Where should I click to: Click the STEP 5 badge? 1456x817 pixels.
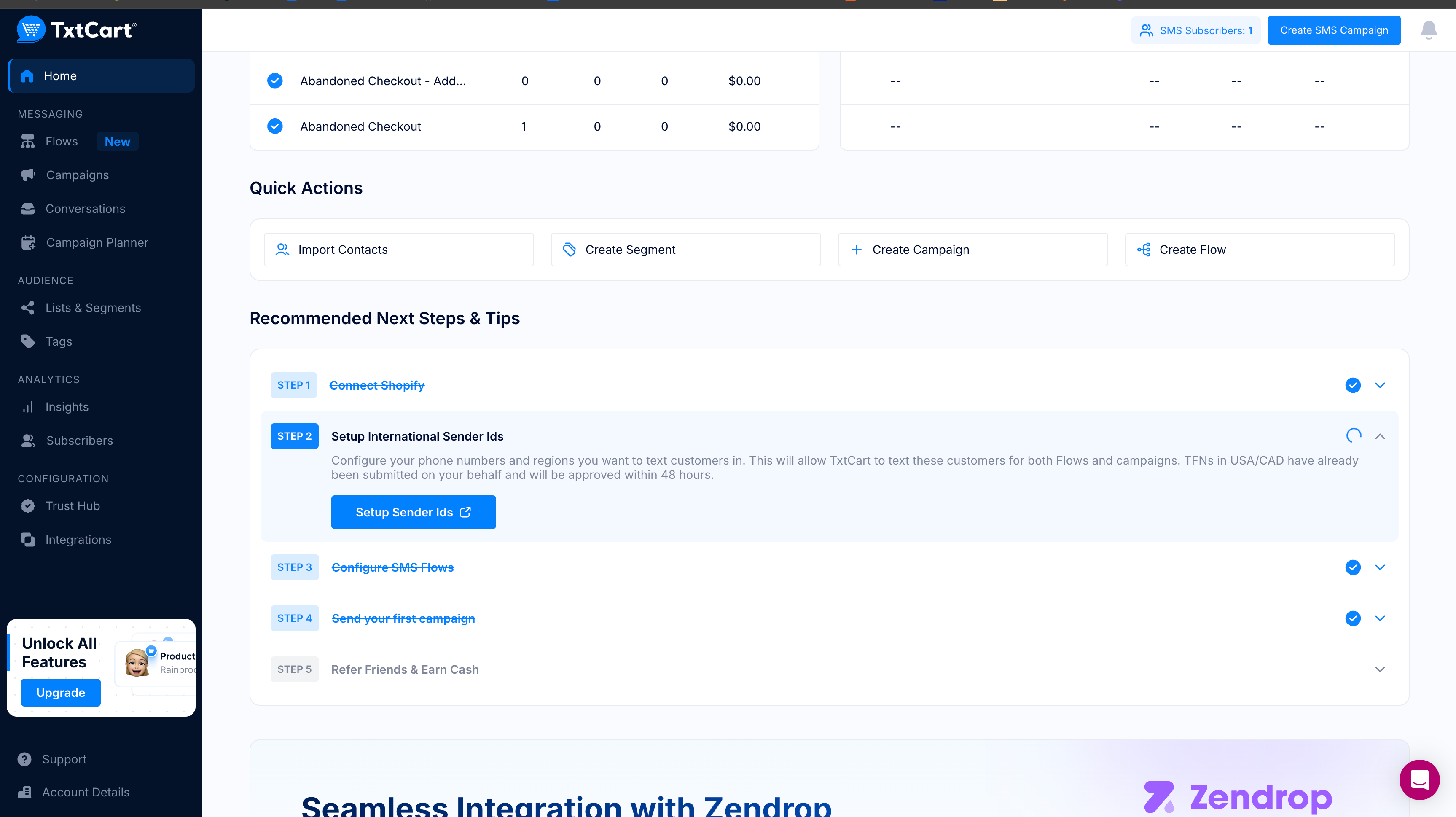click(295, 669)
